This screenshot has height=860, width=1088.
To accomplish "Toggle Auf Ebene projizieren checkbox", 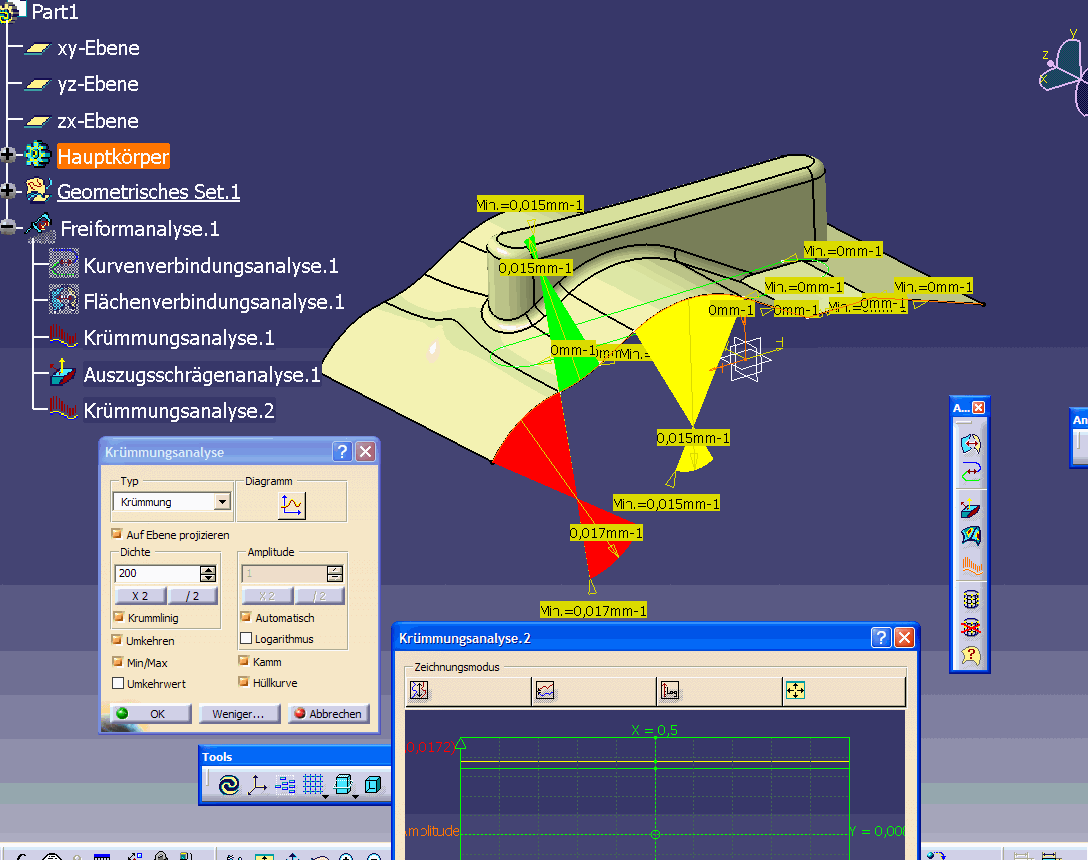I will point(117,534).
